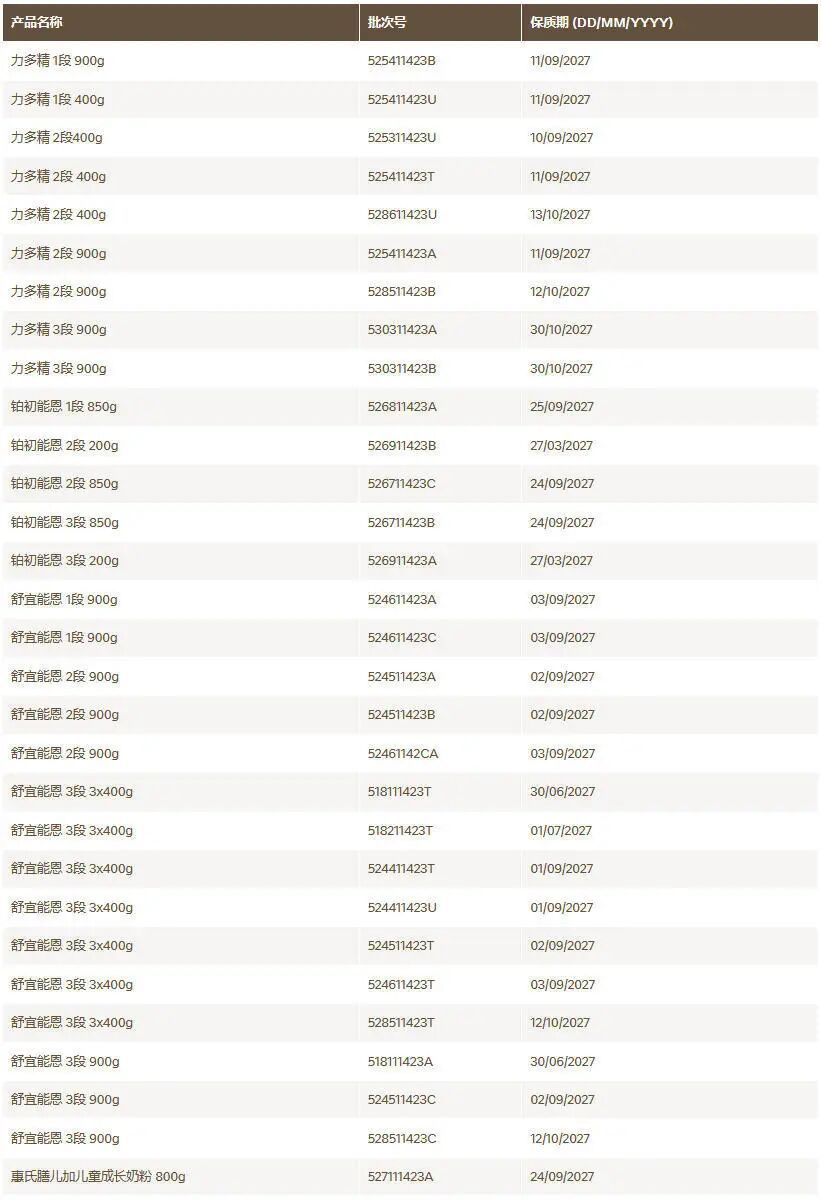The image size is (821, 1200).
Task: Select batch number 518211423T
Action: (x=400, y=831)
